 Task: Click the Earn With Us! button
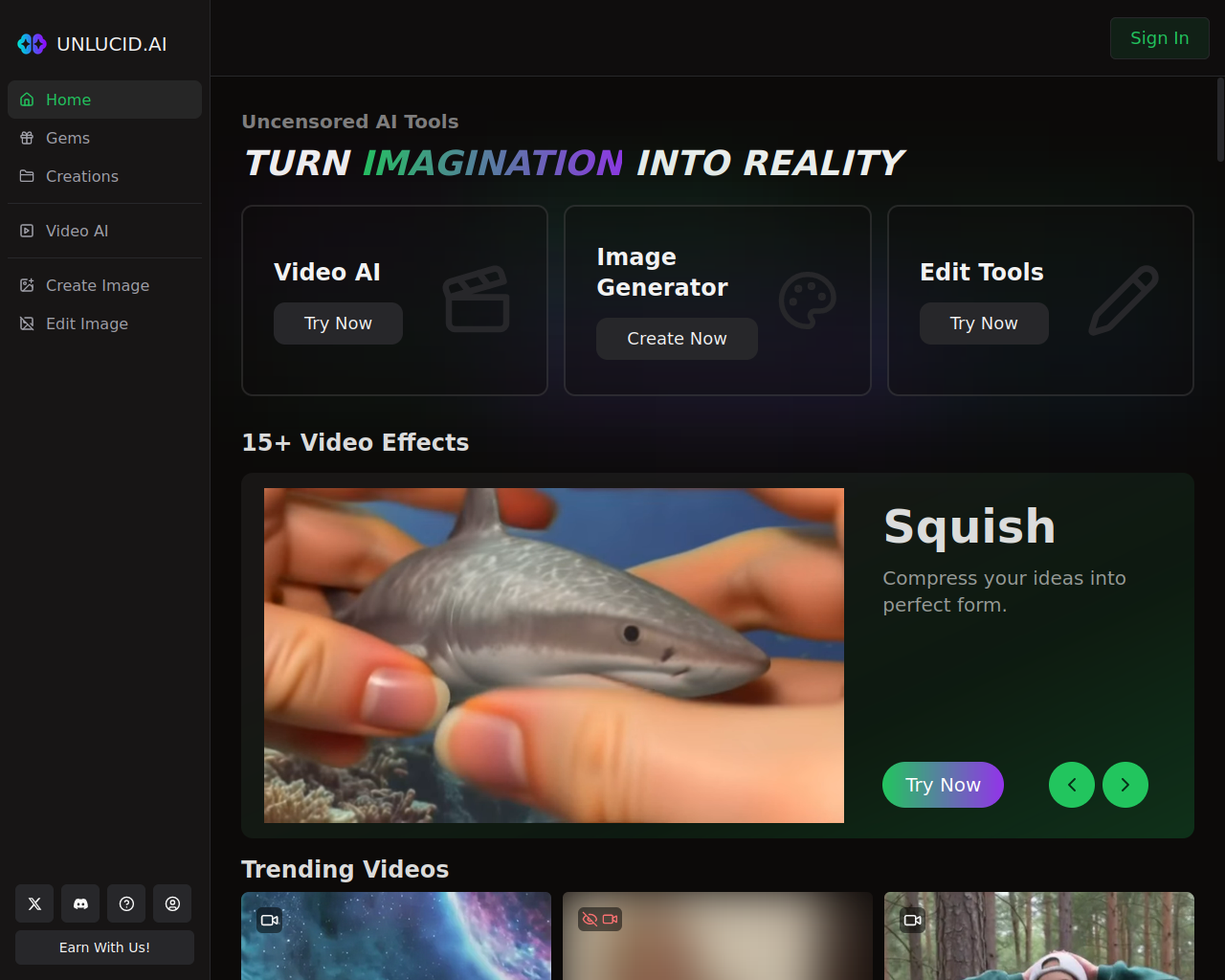click(104, 947)
